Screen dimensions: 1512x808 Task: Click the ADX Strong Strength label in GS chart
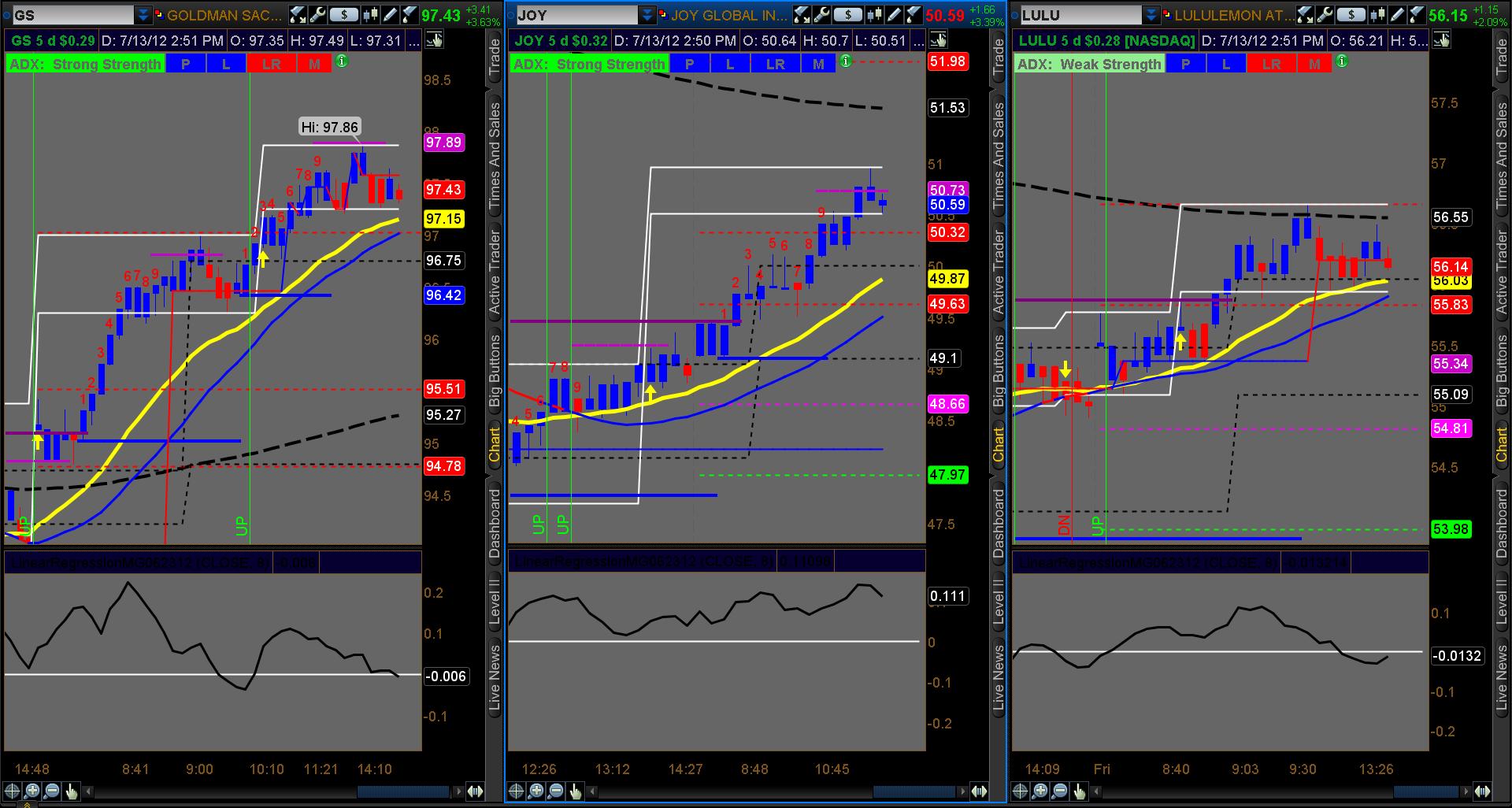(85, 65)
